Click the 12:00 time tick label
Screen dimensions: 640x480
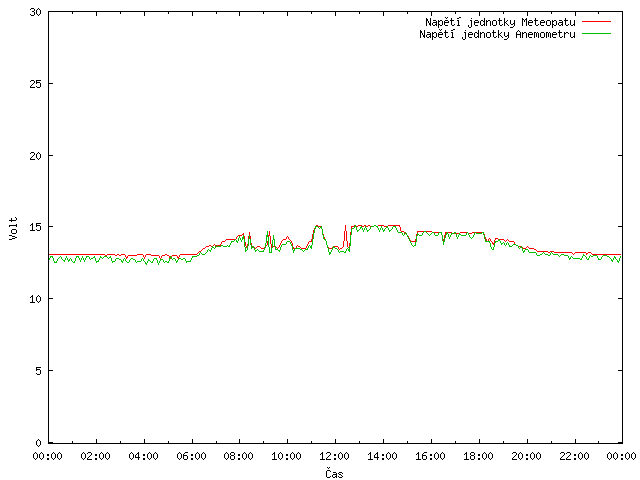(334, 456)
